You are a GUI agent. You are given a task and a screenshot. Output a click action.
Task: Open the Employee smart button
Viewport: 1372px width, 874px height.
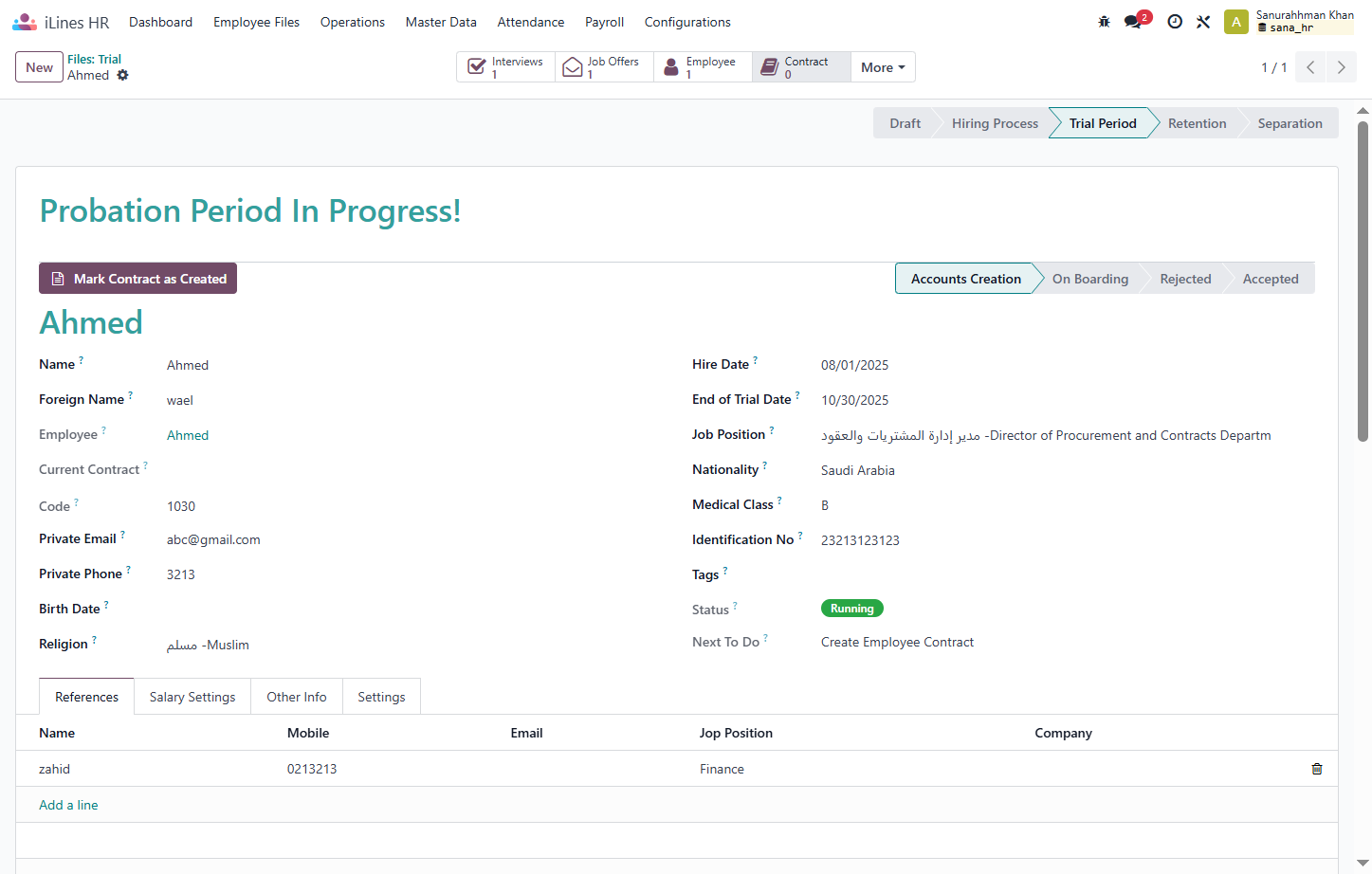(704, 67)
